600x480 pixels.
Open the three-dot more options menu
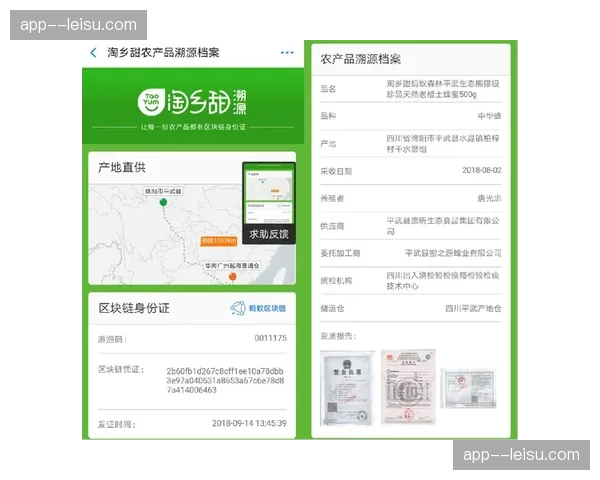(x=287, y=53)
